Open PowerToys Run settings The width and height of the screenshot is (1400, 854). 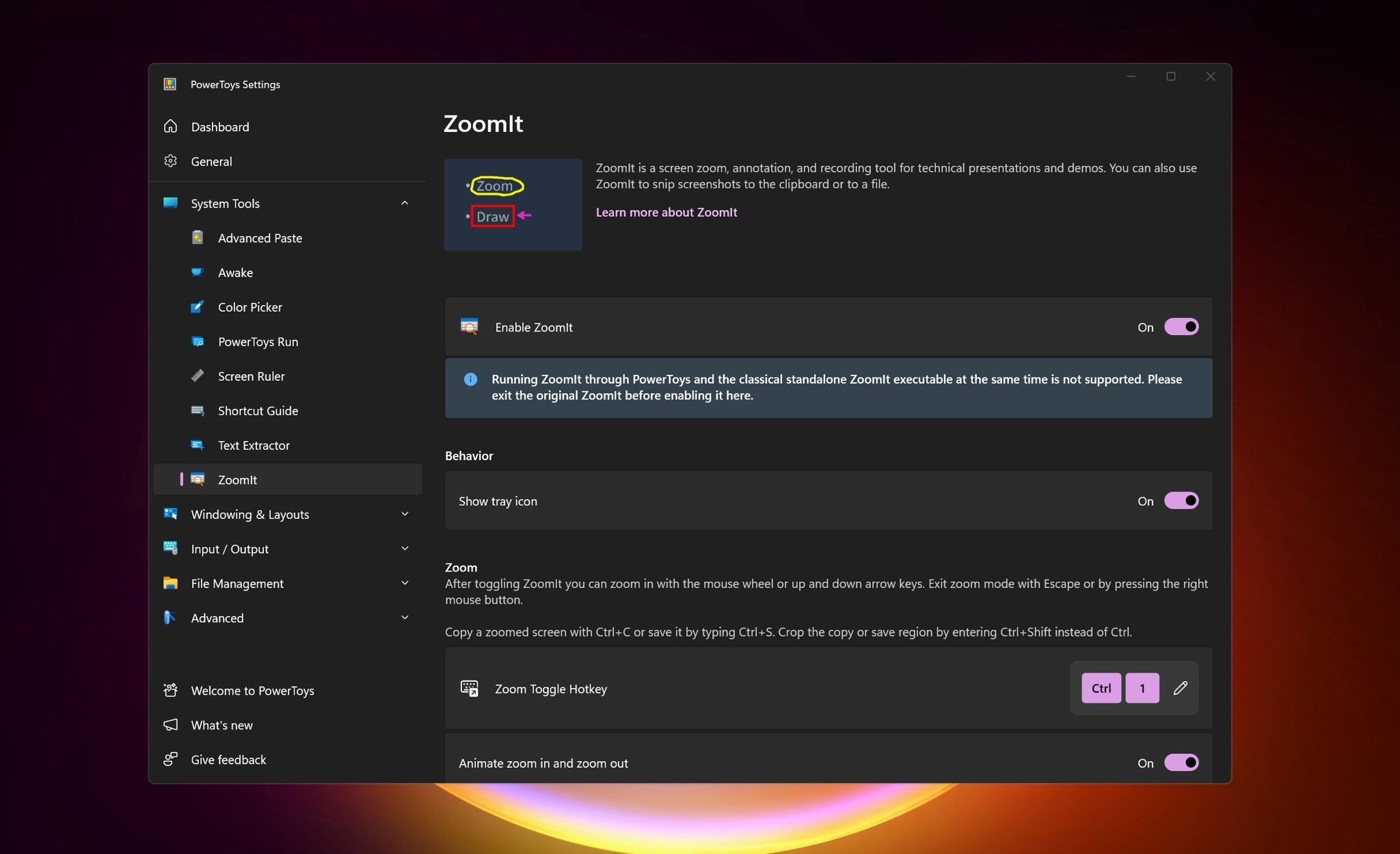pos(288,341)
